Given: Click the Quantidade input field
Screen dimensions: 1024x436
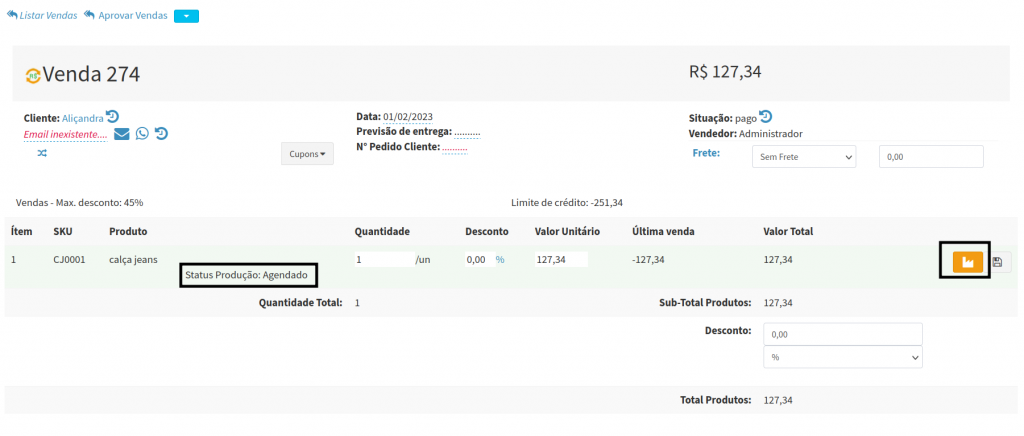Looking at the screenshot, I should (383, 260).
